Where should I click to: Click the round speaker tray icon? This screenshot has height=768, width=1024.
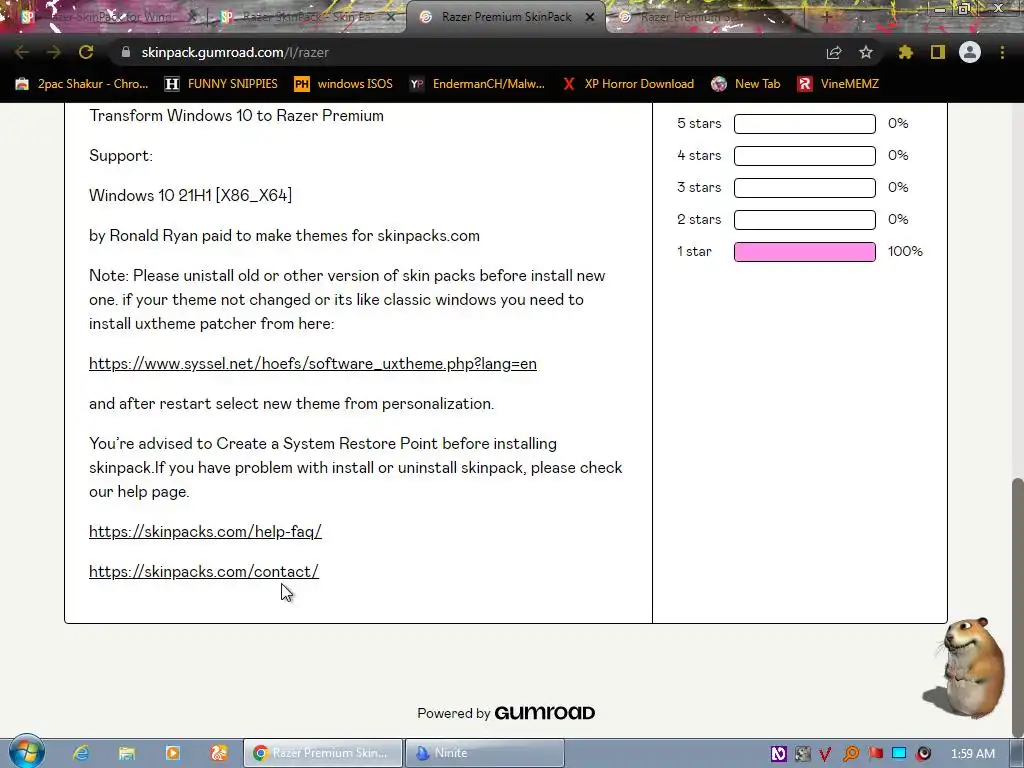click(923, 754)
